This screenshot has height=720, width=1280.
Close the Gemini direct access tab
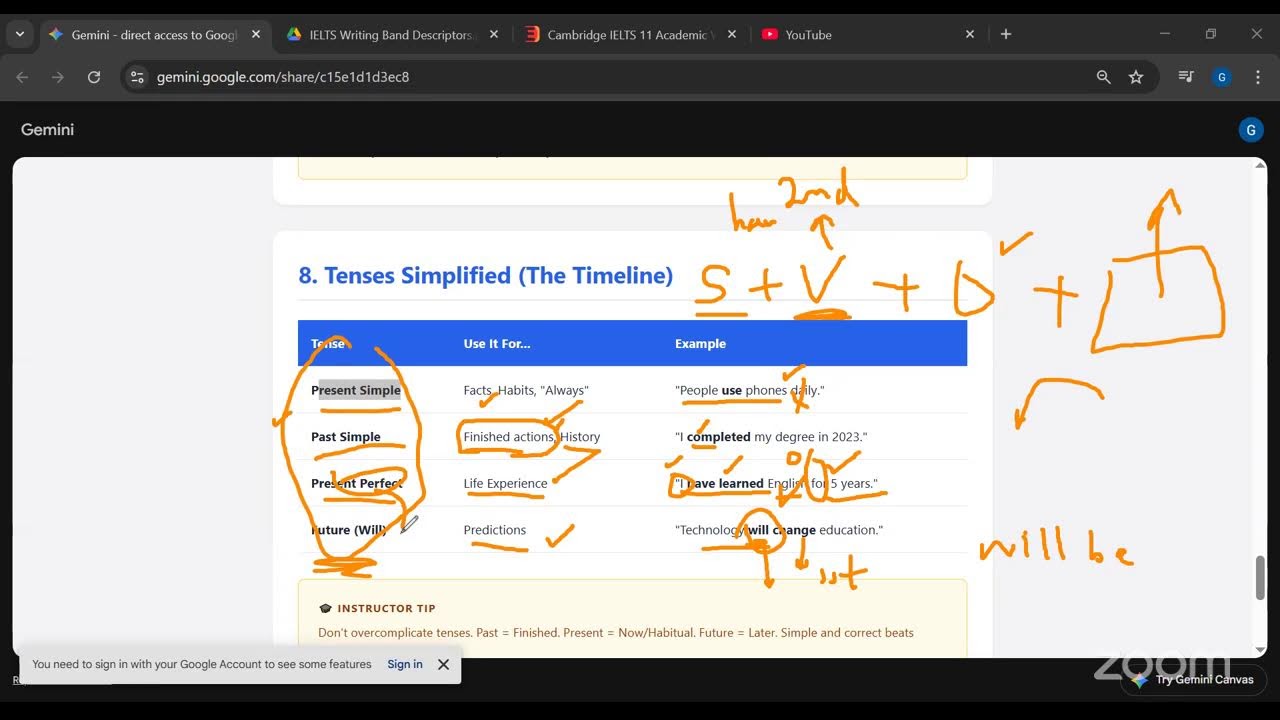[x=256, y=34]
